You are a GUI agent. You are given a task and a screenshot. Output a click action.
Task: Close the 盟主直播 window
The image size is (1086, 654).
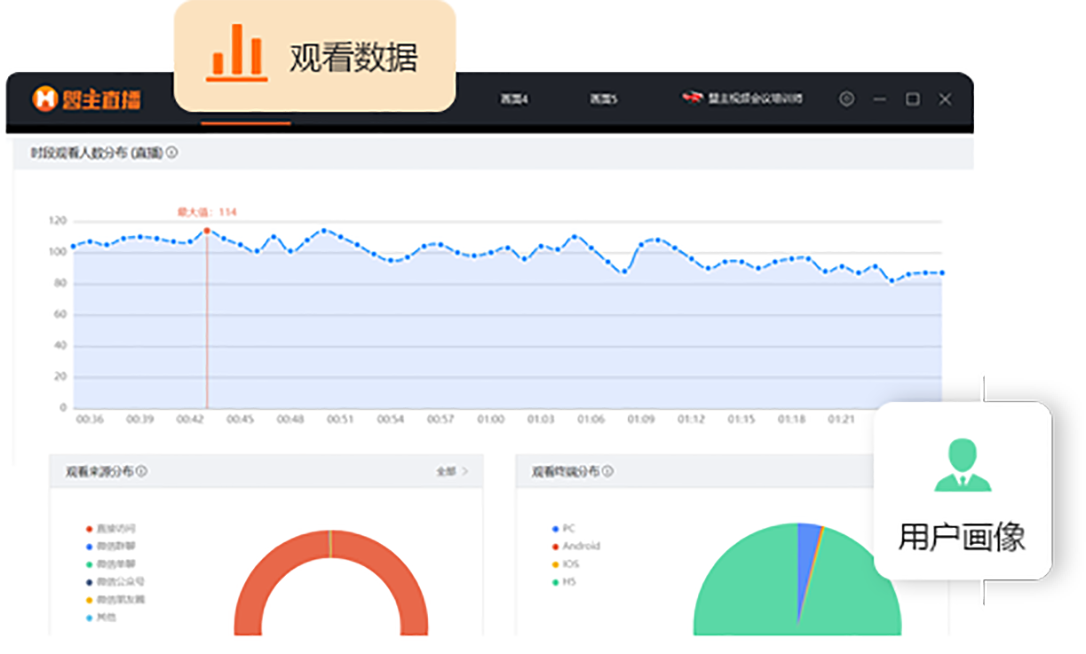[x=945, y=99]
